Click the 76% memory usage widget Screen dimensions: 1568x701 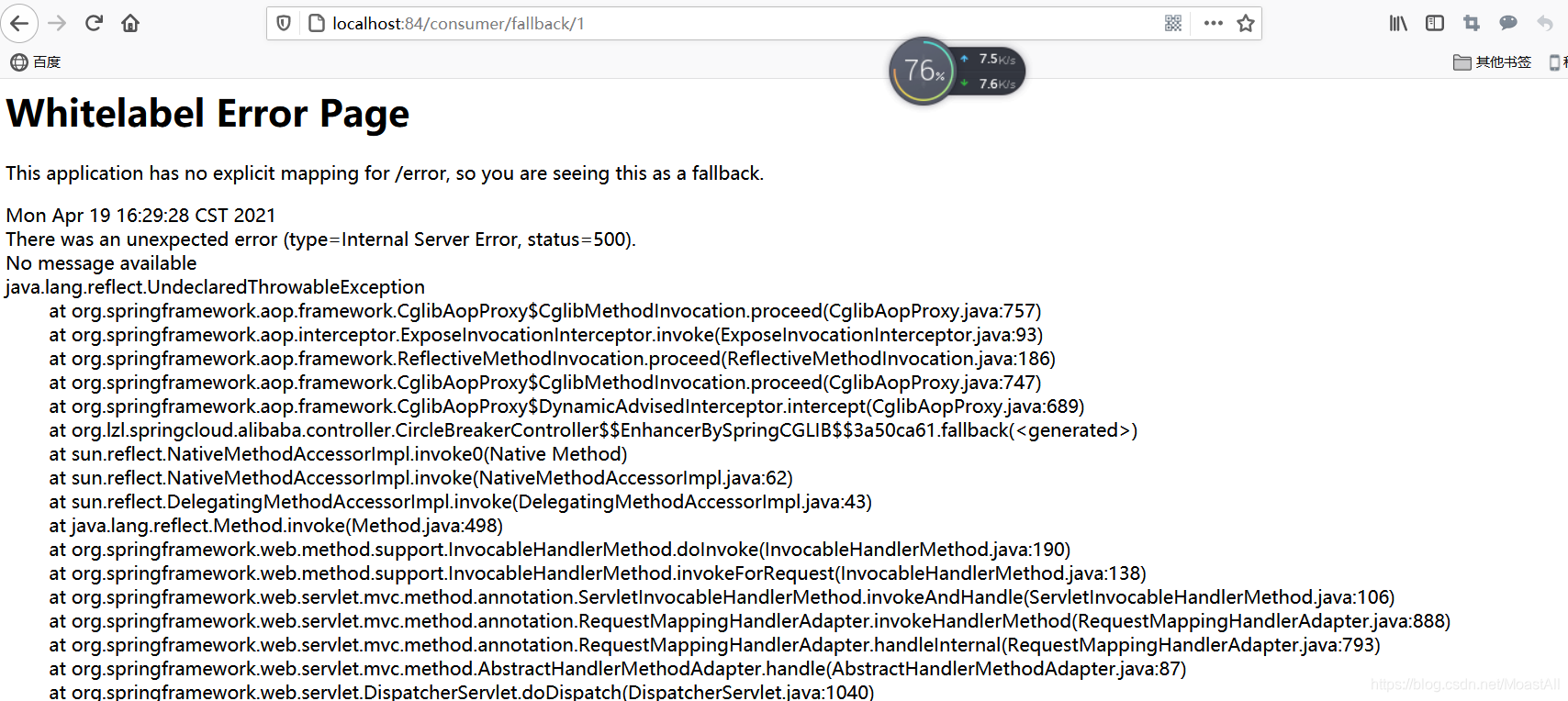coord(924,71)
